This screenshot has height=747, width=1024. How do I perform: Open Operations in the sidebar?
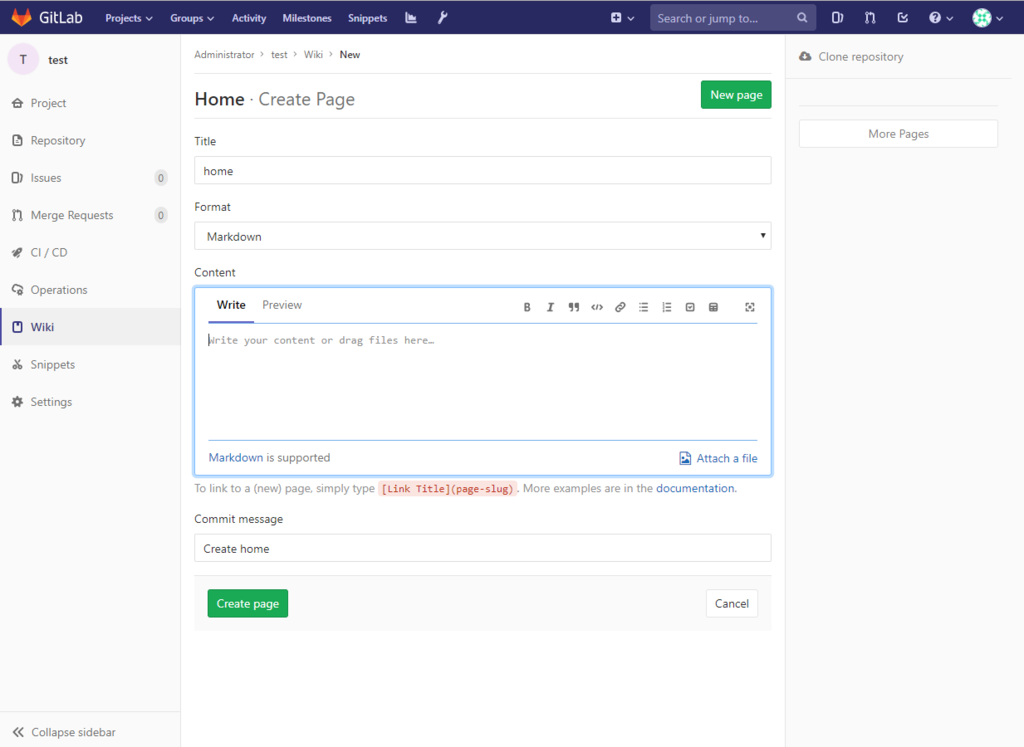pos(90,289)
